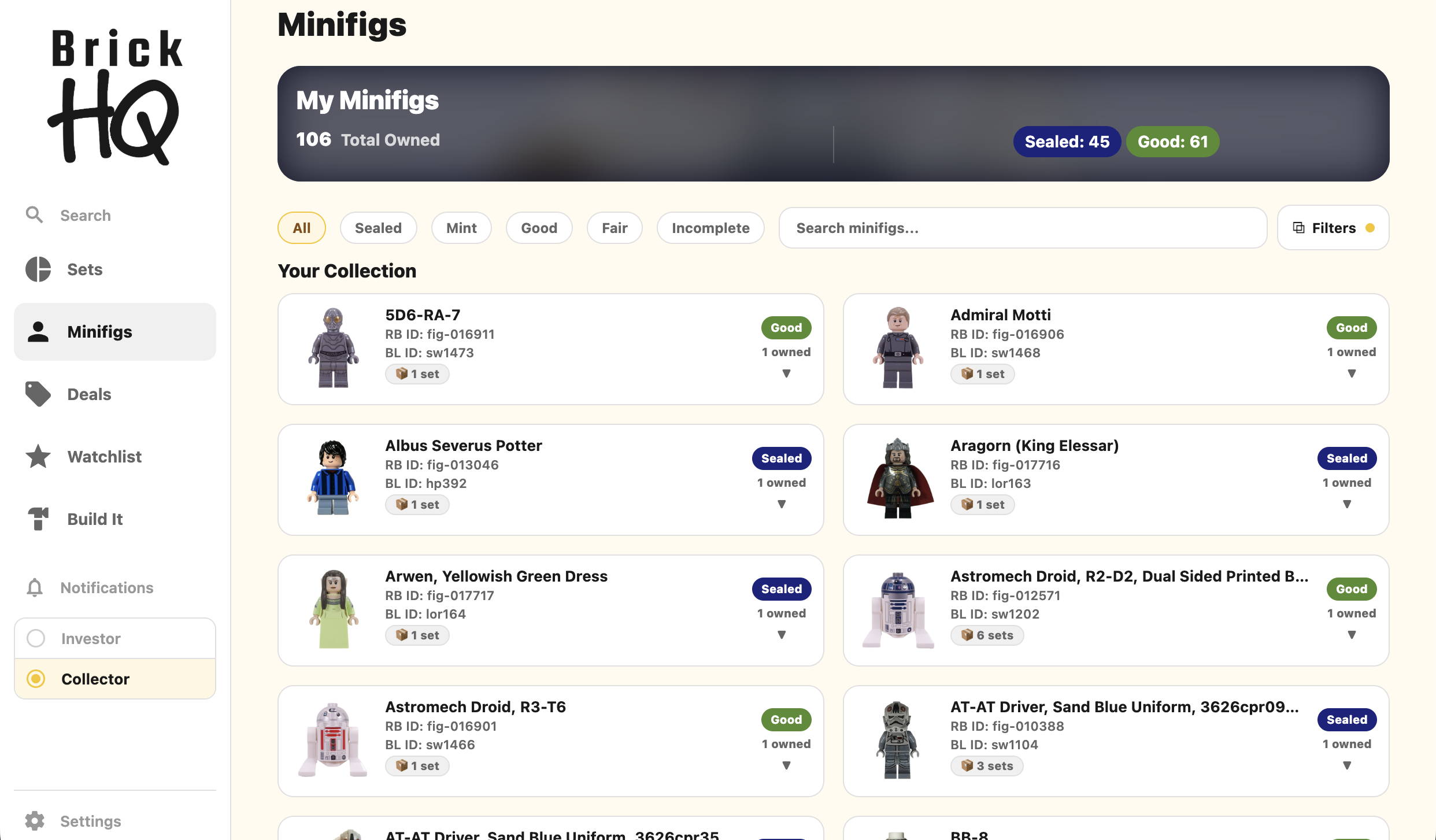1436x840 pixels.
Task: Select the Investor mode radio button
Action: (36, 638)
